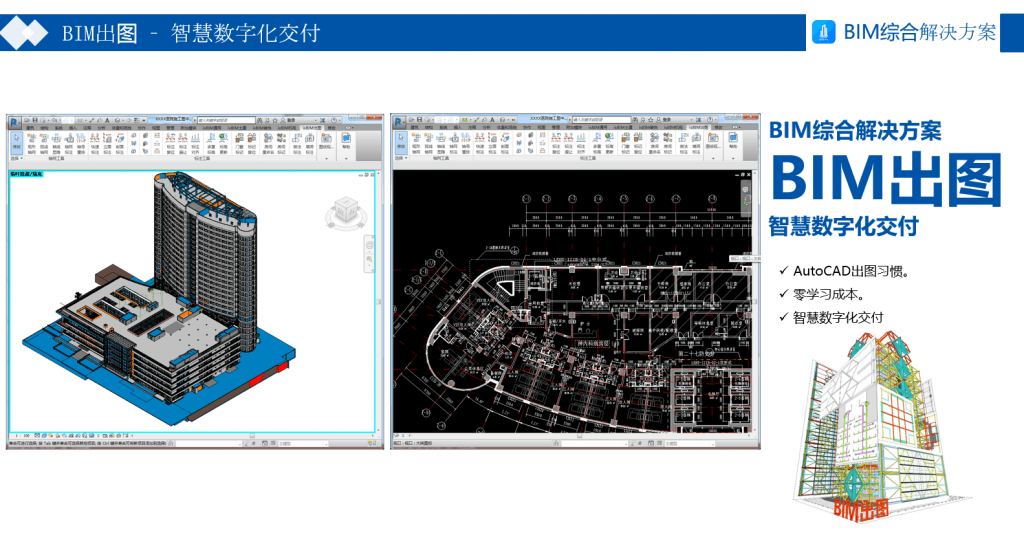Viewport: 1024px width, 544px height.
Task: Click the Text 'A' icon in left window's toolbar
Action: [106, 120]
